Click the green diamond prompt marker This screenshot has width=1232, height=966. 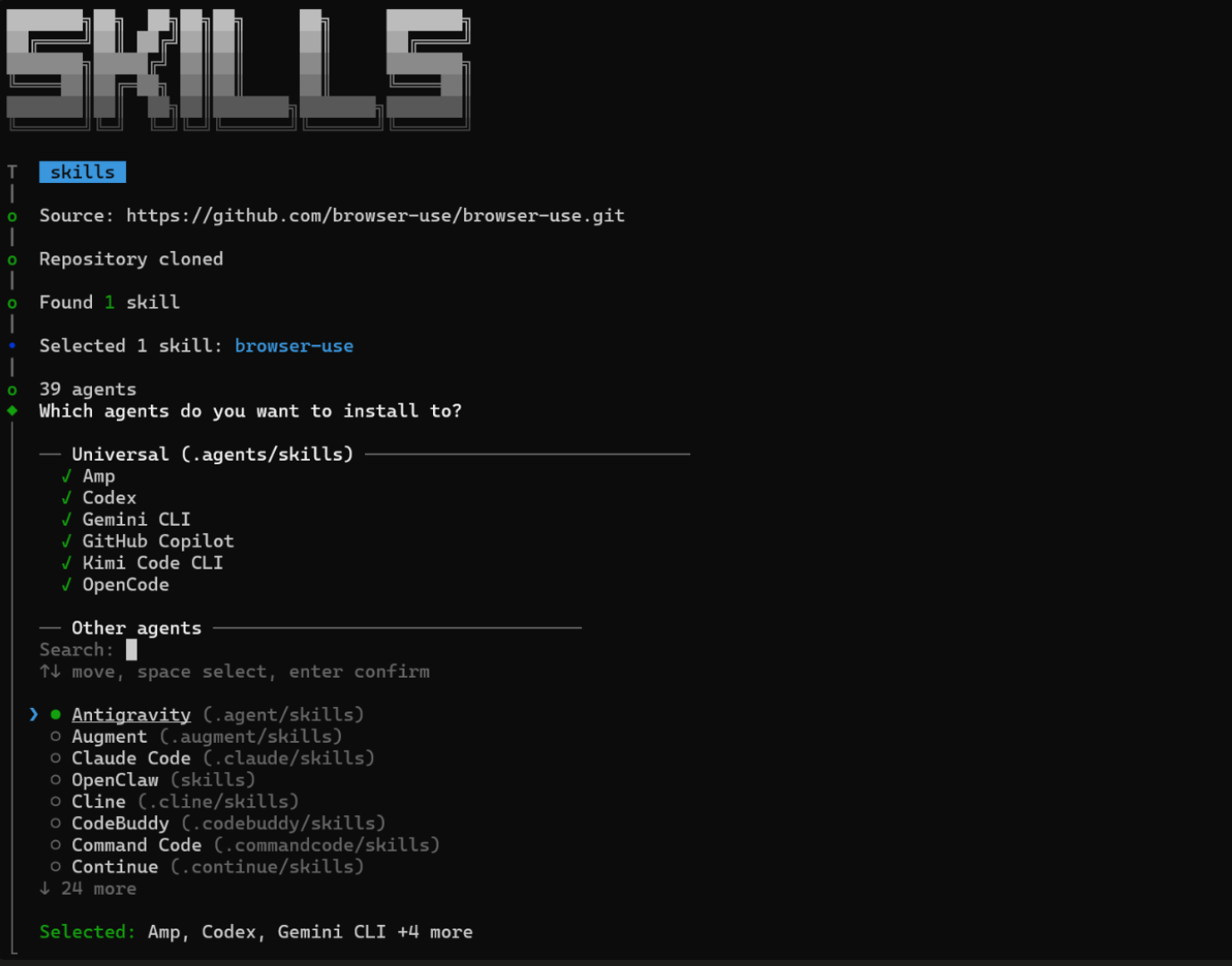coord(12,411)
